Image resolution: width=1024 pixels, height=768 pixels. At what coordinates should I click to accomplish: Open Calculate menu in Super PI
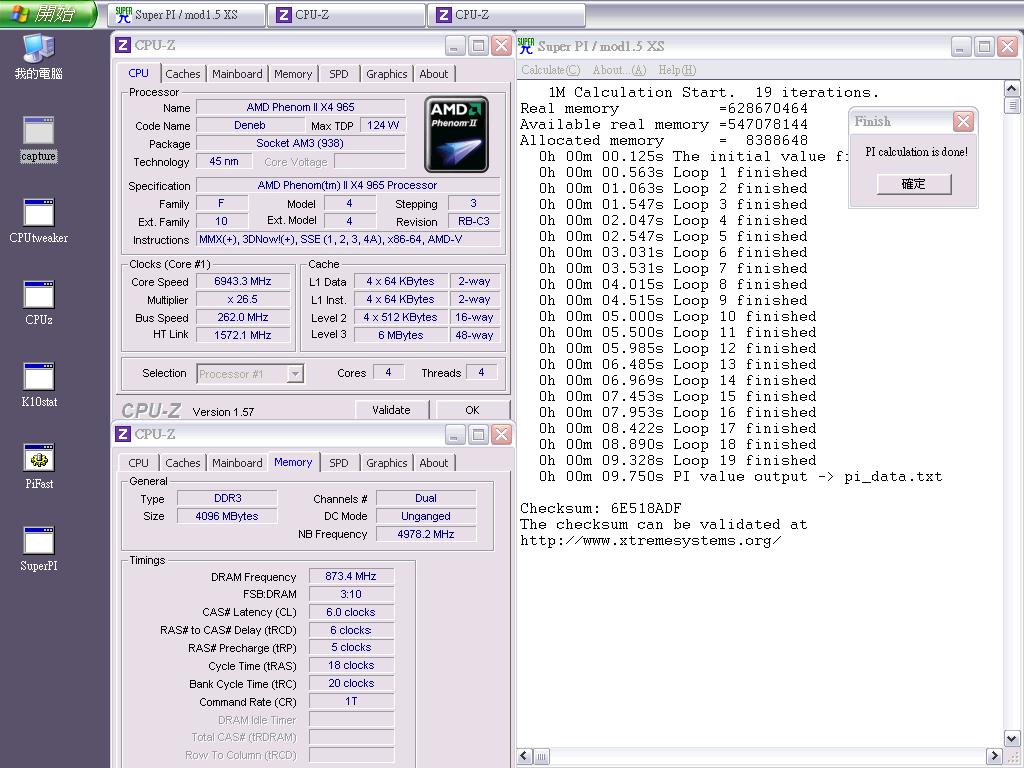point(551,70)
